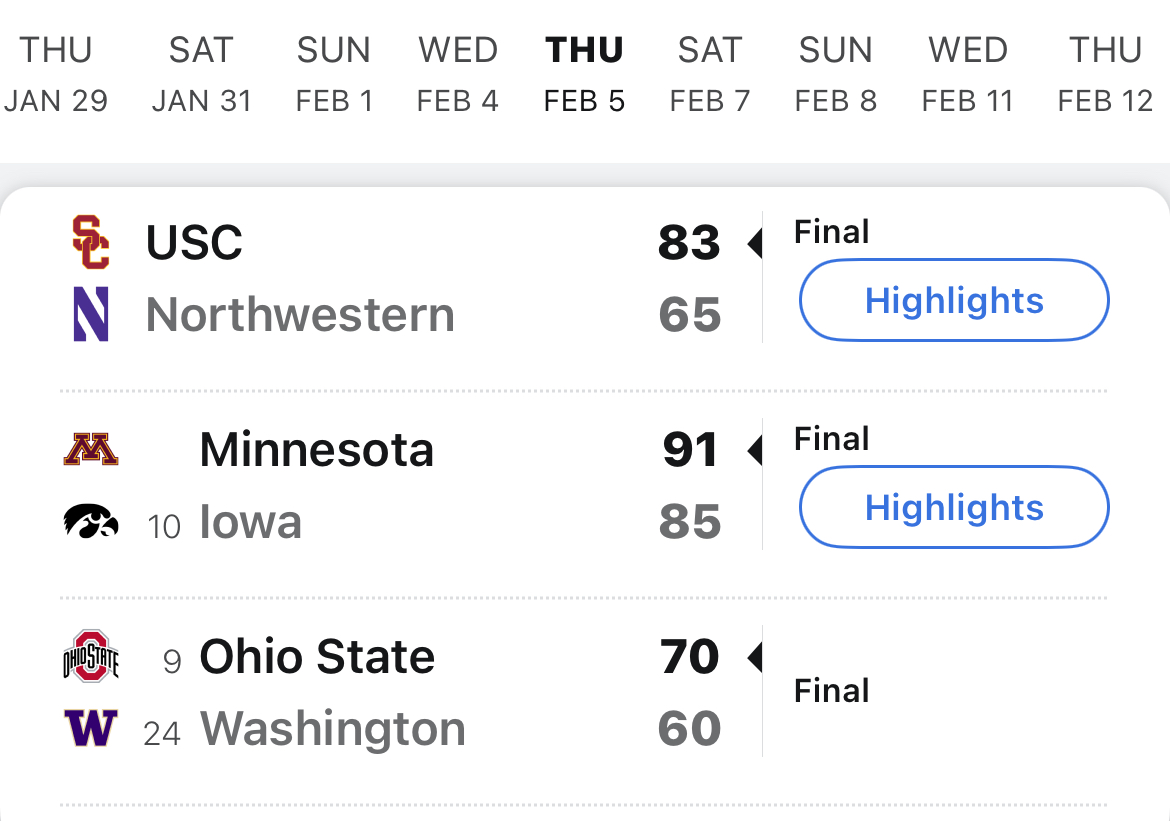Open the Minnesota team name link
This screenshot has height=821, width=1170.
[316, 450]
